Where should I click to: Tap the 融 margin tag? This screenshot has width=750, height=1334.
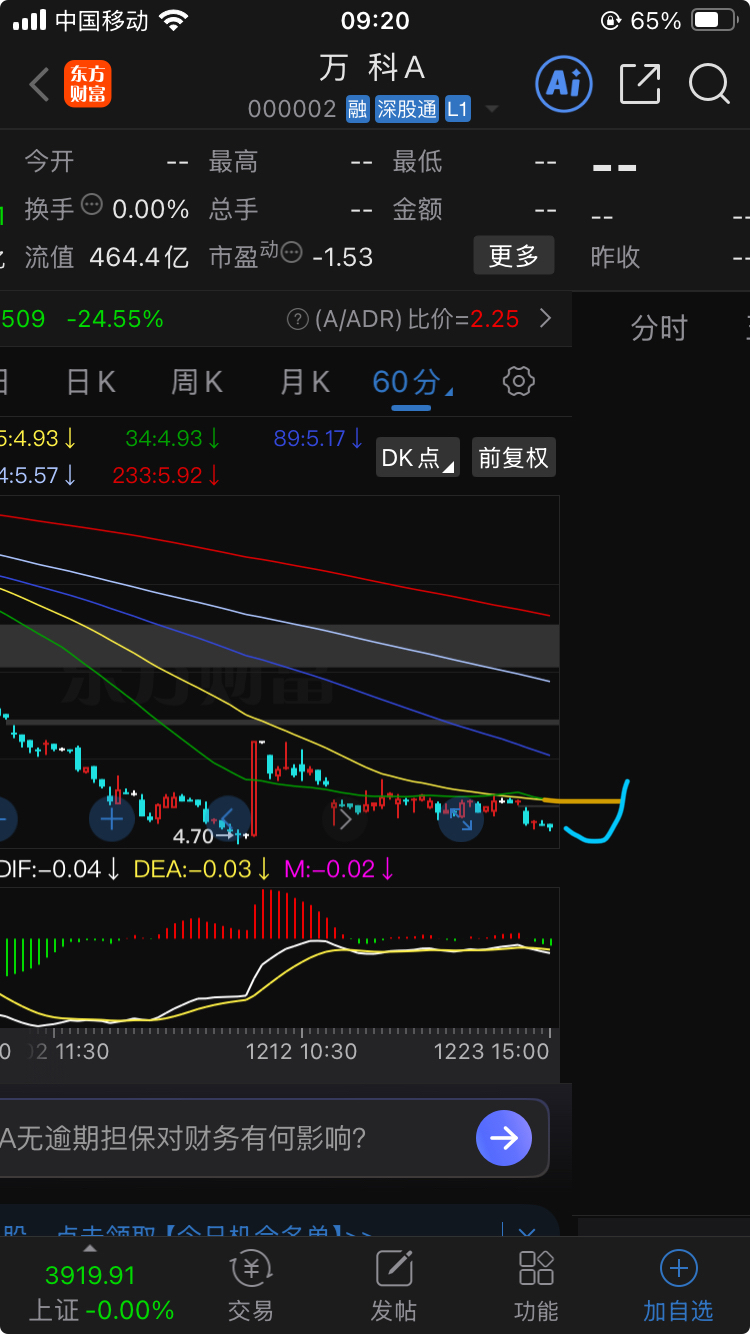[358, 109]
